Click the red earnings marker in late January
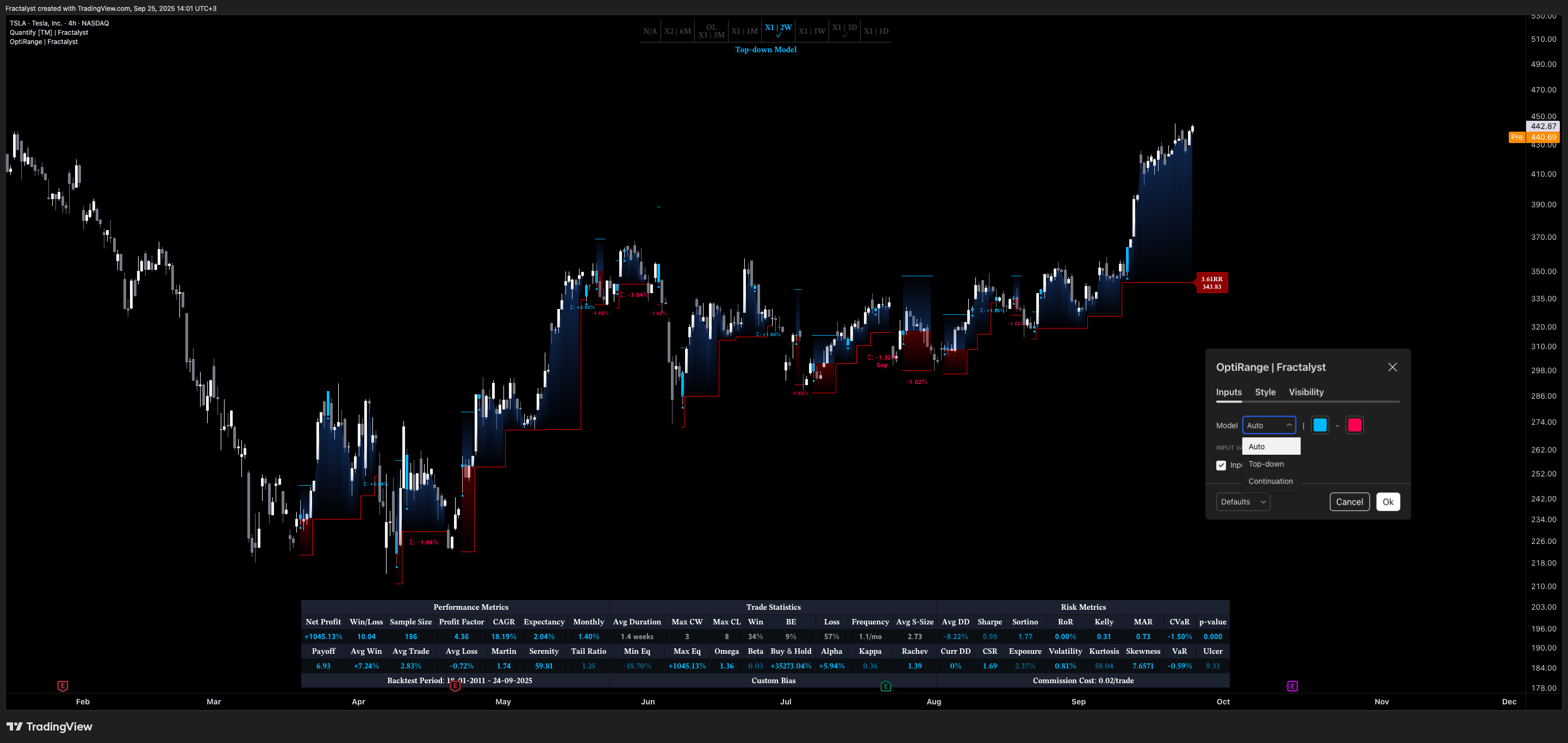 pyautogui.click(x=63, y=686)
